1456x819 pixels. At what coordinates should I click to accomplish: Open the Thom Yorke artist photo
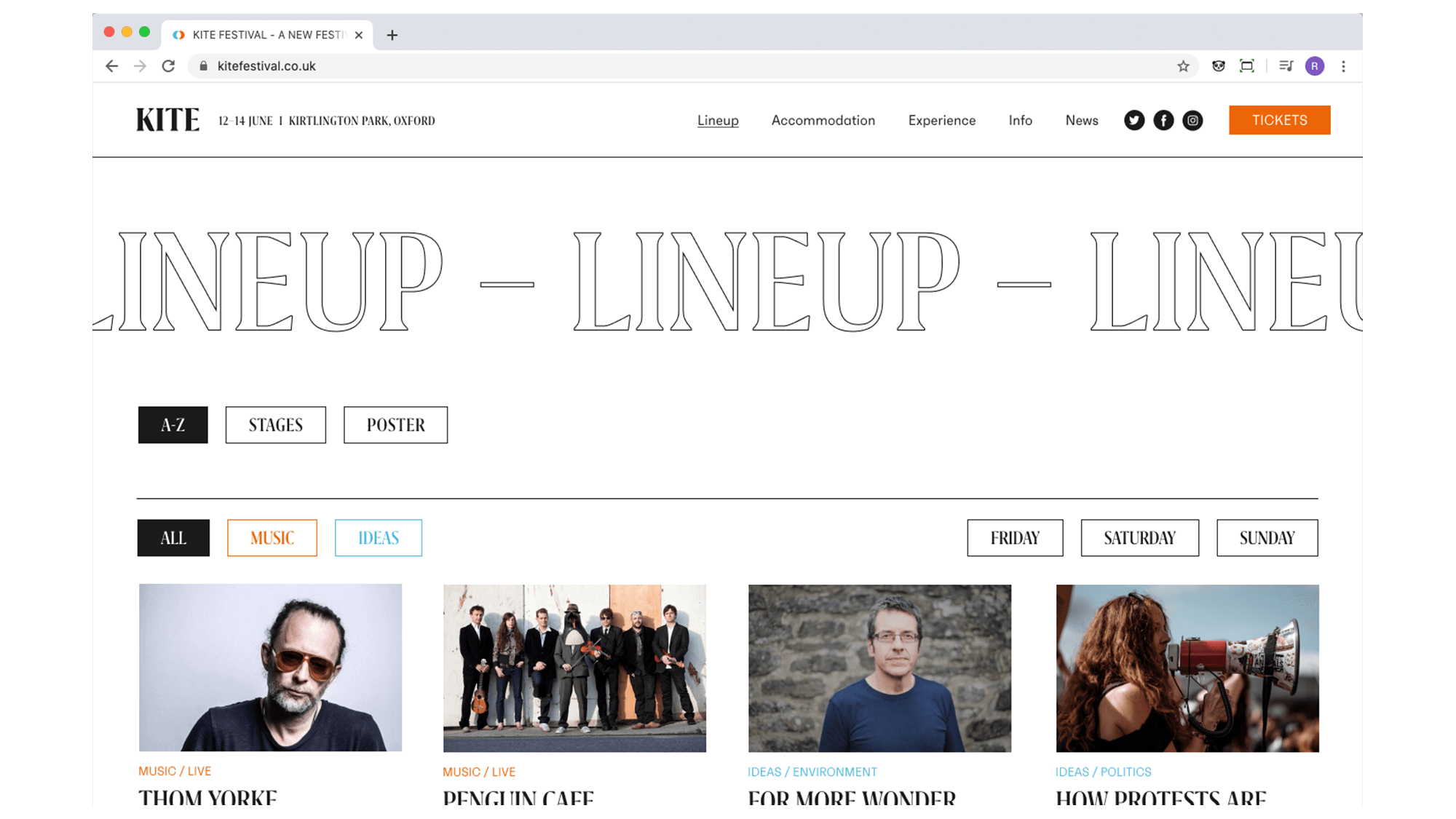click(270, 668)
